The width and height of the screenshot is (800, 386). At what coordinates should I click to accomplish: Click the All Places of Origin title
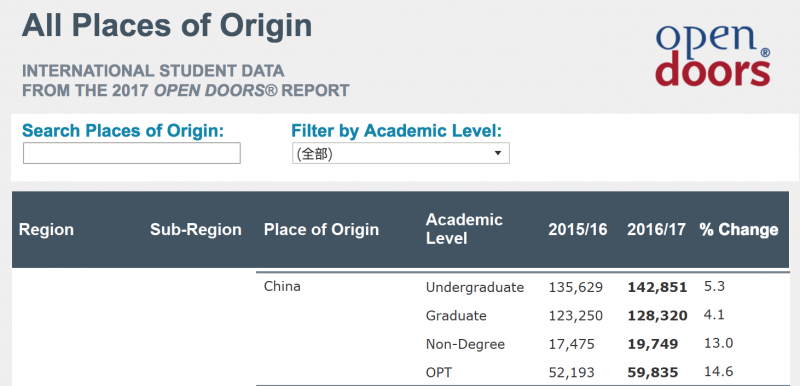tap(167, 25)
